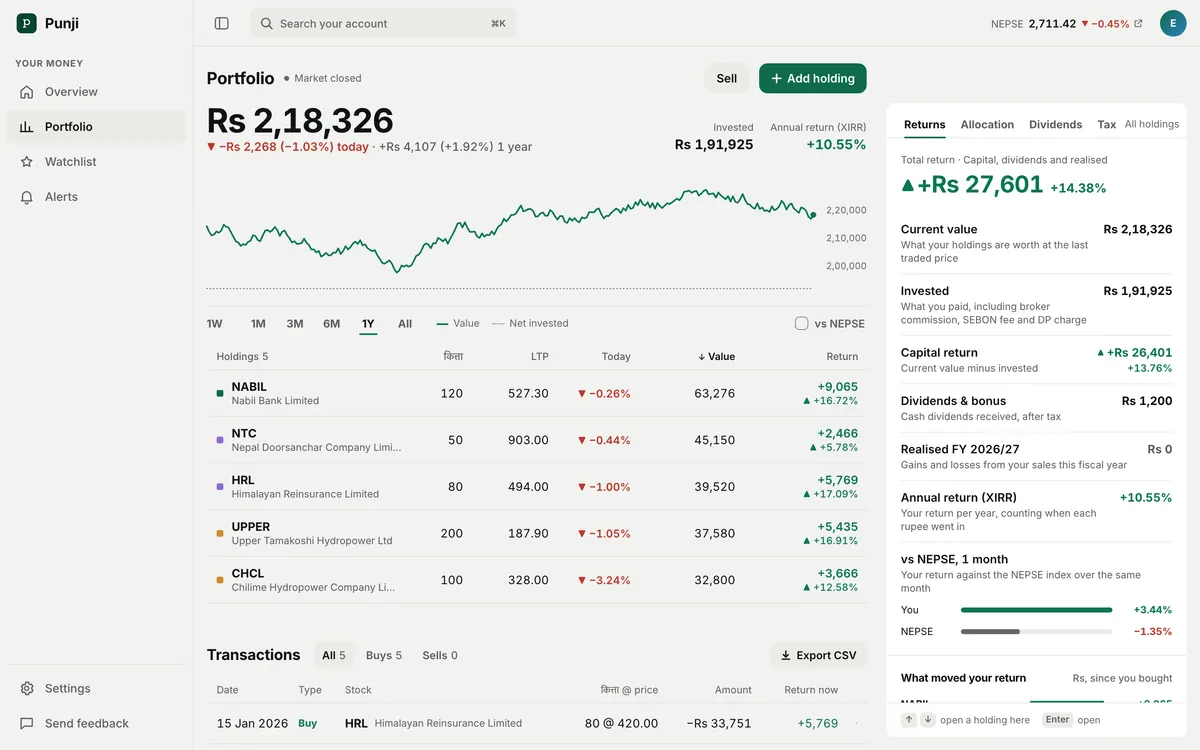Click the Alerts bell icon
Screen dimensions: 1200x750
coord(27,197)
